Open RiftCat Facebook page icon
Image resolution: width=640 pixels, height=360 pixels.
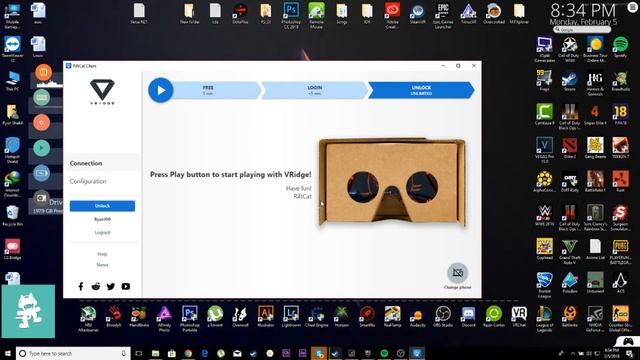coord(81,286)
